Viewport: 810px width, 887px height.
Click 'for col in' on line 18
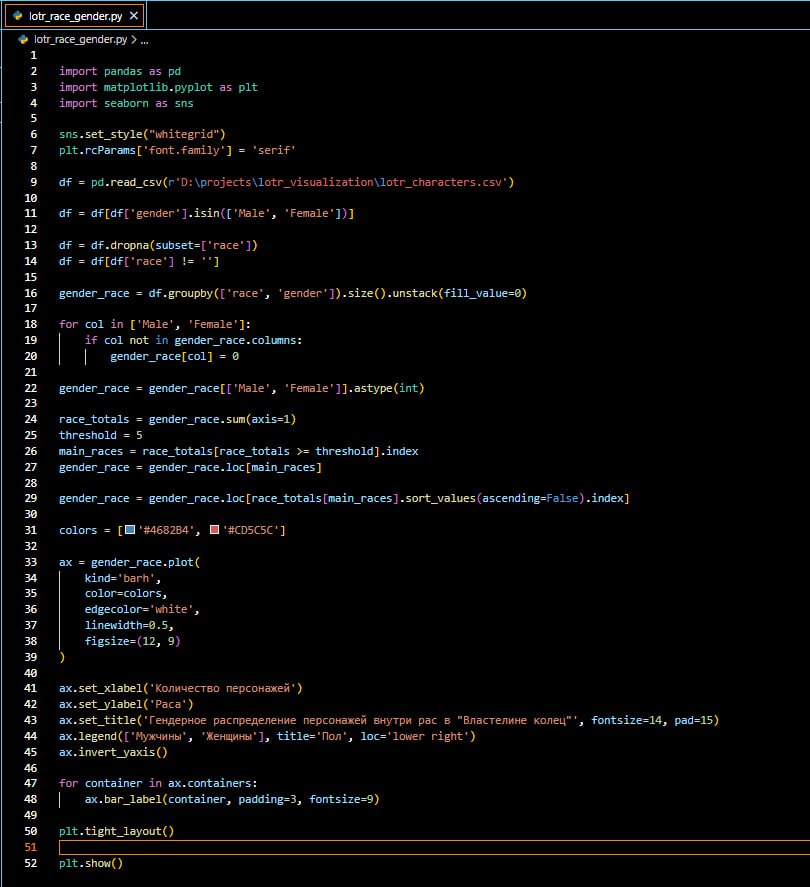(x=91, y=324)
